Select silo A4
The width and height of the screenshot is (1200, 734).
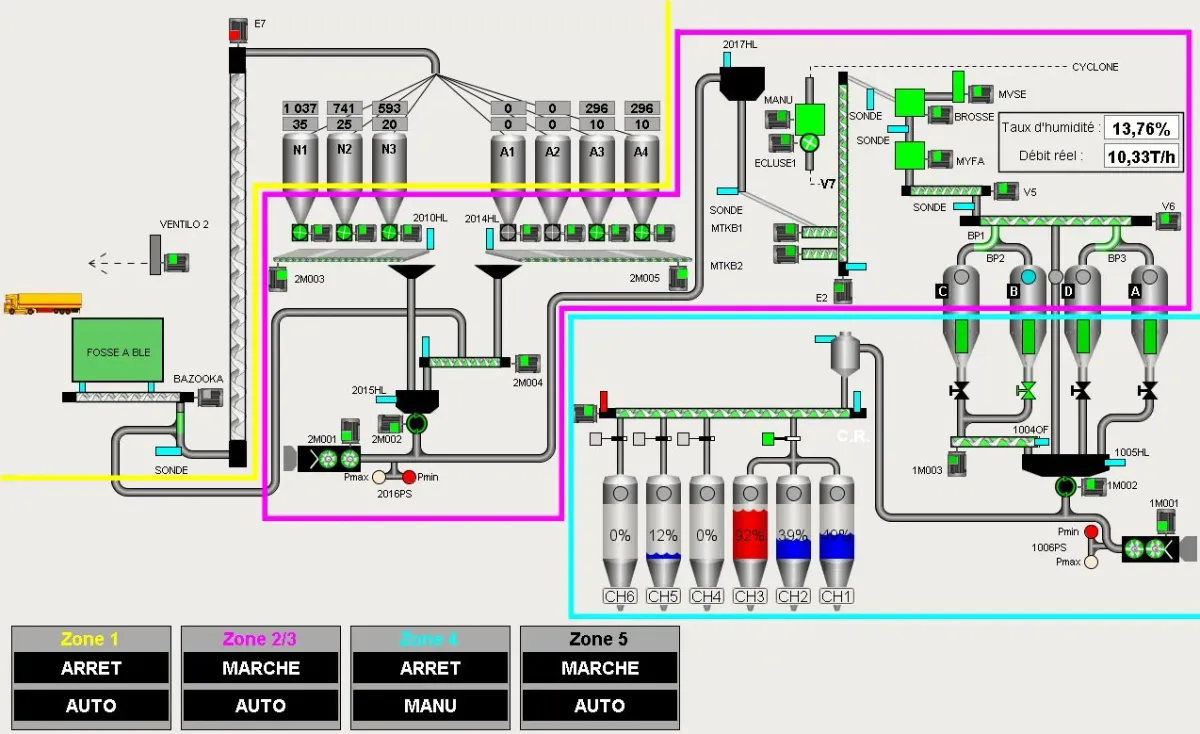(642, 178)
